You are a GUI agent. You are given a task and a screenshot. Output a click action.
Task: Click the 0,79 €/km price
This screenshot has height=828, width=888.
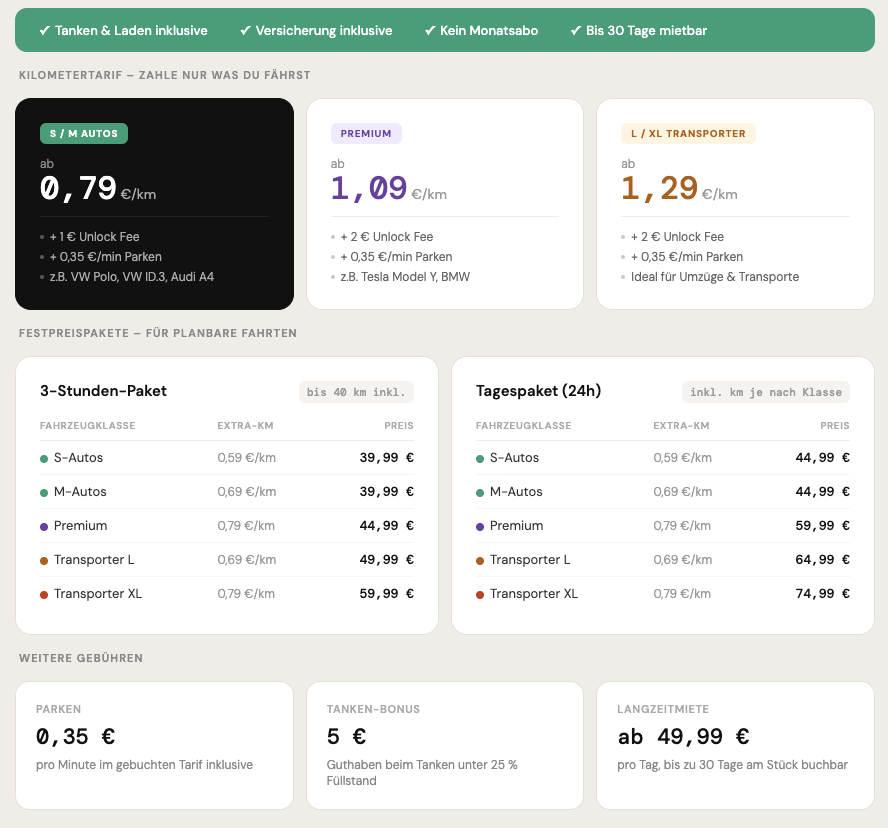tap(98, 188)
